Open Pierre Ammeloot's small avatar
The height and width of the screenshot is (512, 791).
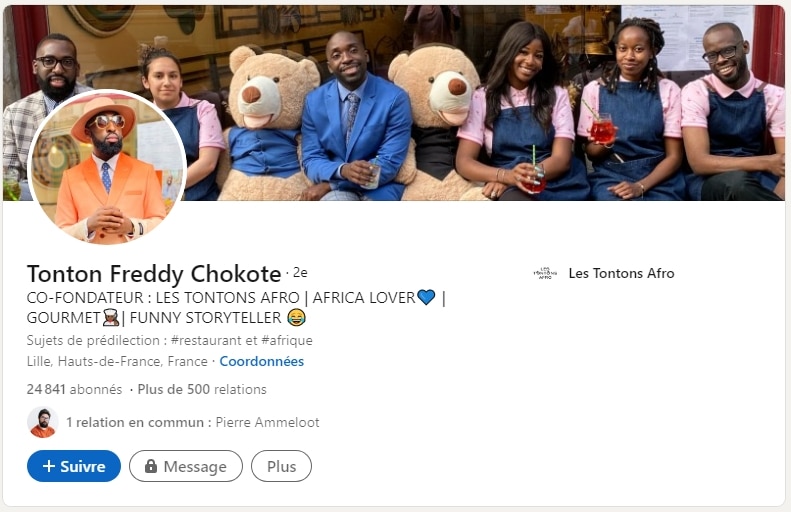42,422
